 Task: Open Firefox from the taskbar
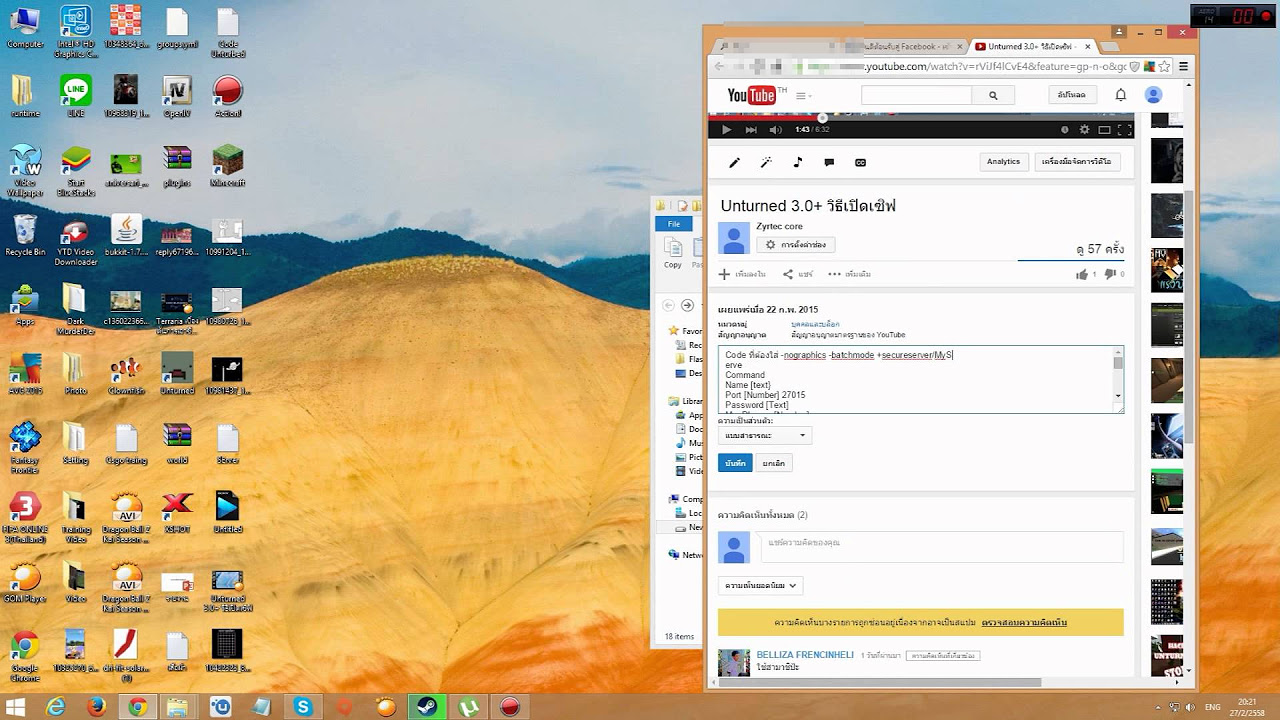point(97,707)
